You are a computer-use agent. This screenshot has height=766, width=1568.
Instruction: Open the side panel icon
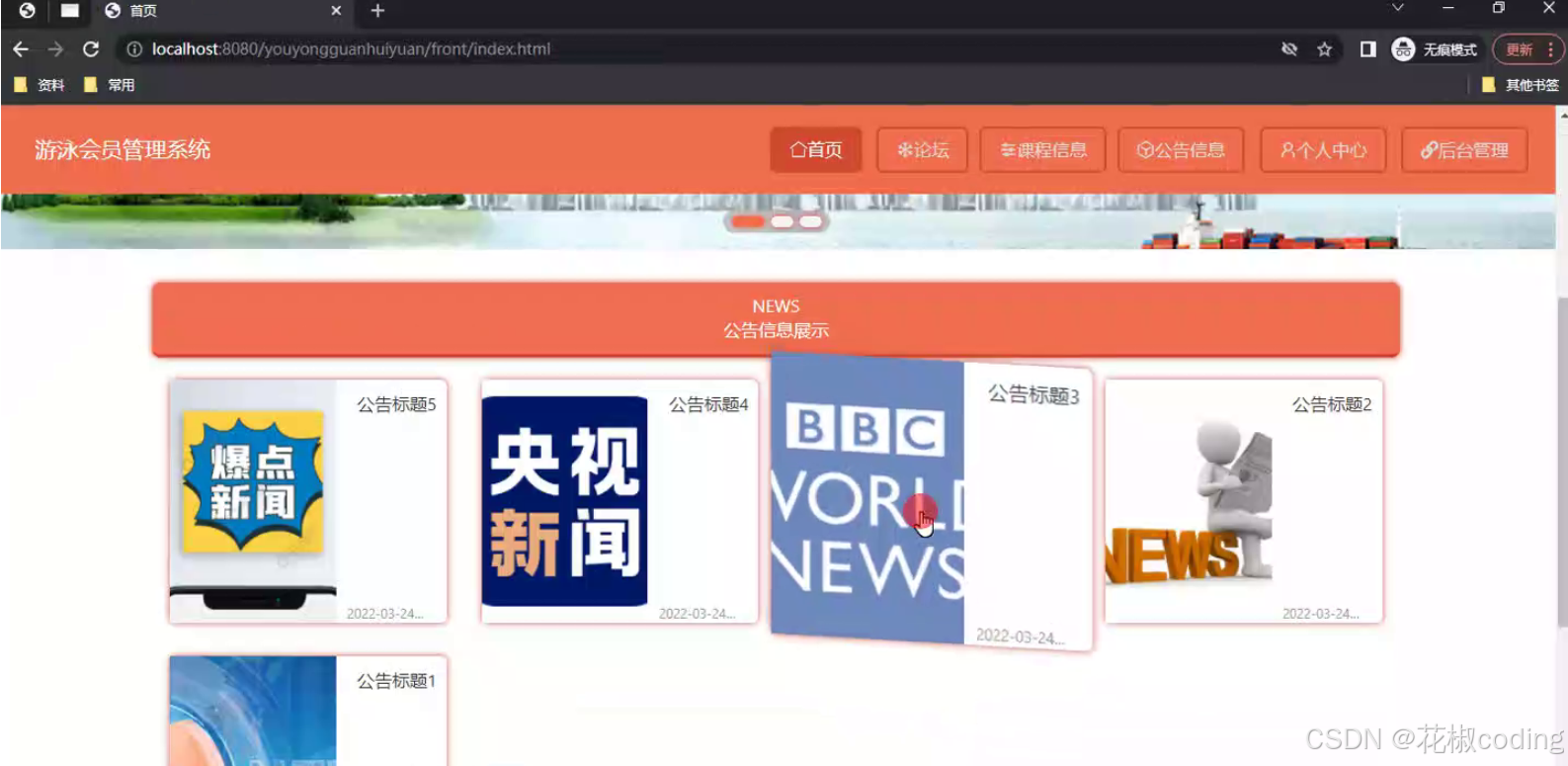[1367, 49]
